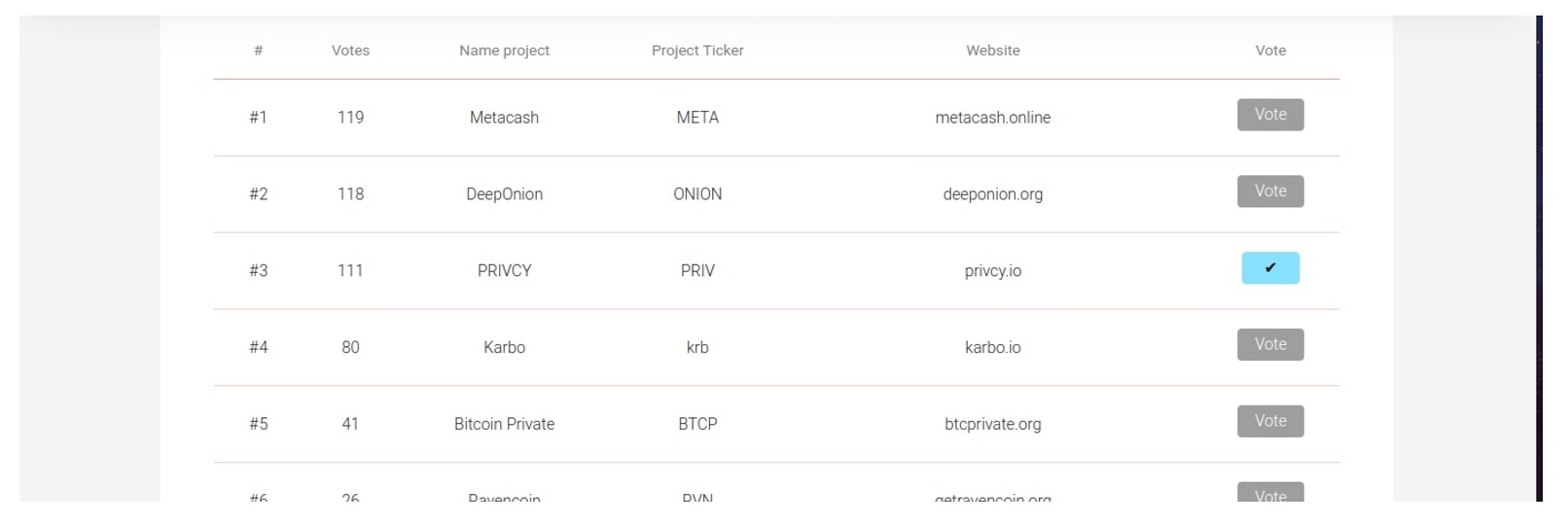Select the DeepOnion project name

click(504, 194)
